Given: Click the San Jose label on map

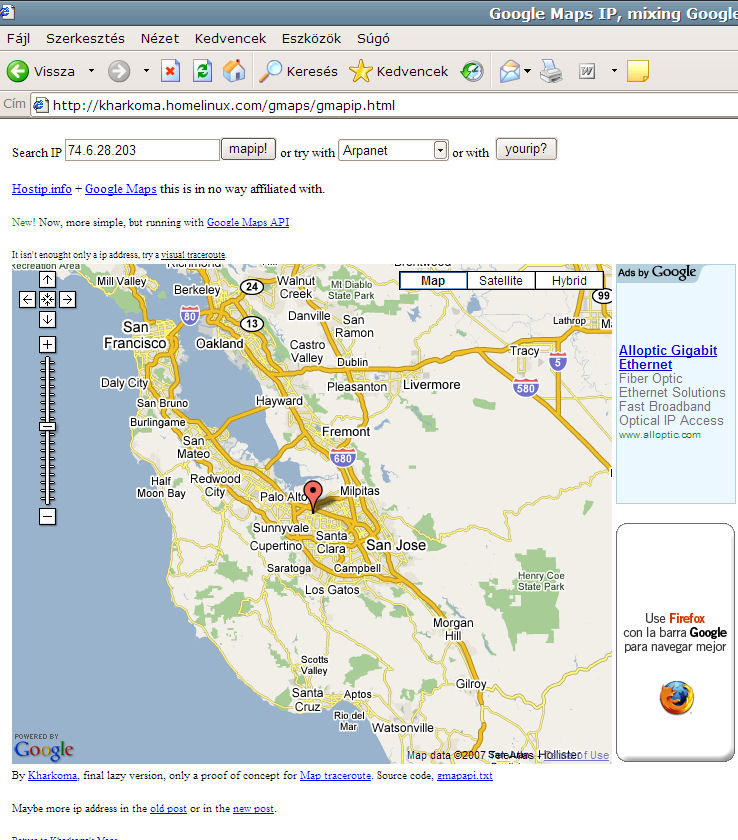Looking at the screenshot, I should tap(396, 545).
